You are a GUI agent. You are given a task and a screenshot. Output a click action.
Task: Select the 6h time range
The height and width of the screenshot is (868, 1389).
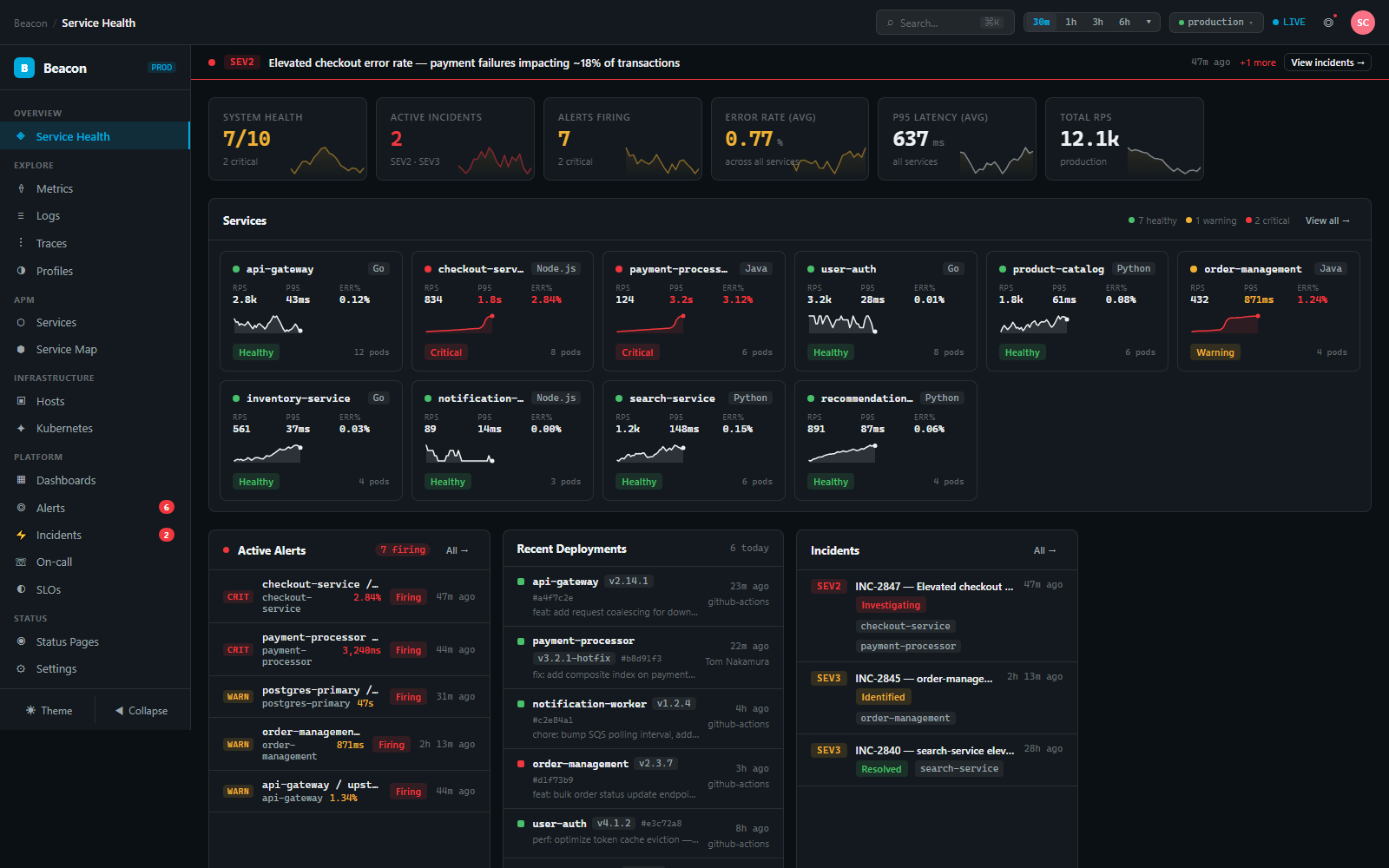click(x=1125, y=23)
